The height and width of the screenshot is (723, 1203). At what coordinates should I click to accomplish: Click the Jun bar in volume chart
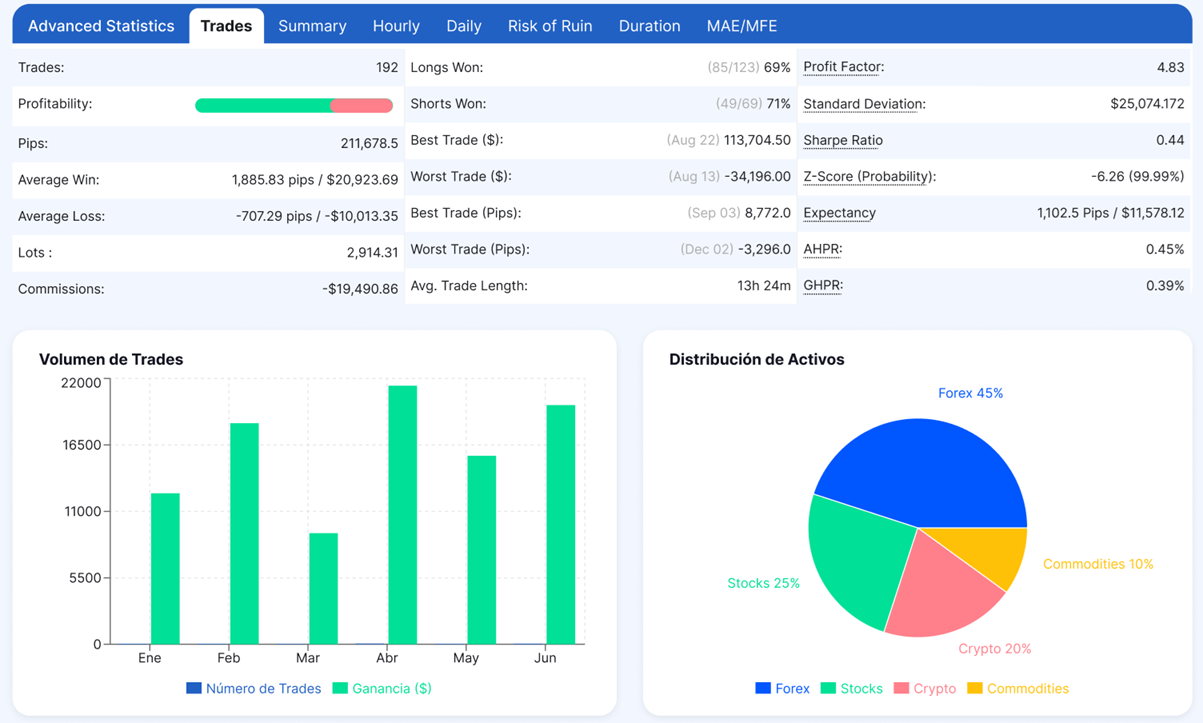tap(561, 524)
